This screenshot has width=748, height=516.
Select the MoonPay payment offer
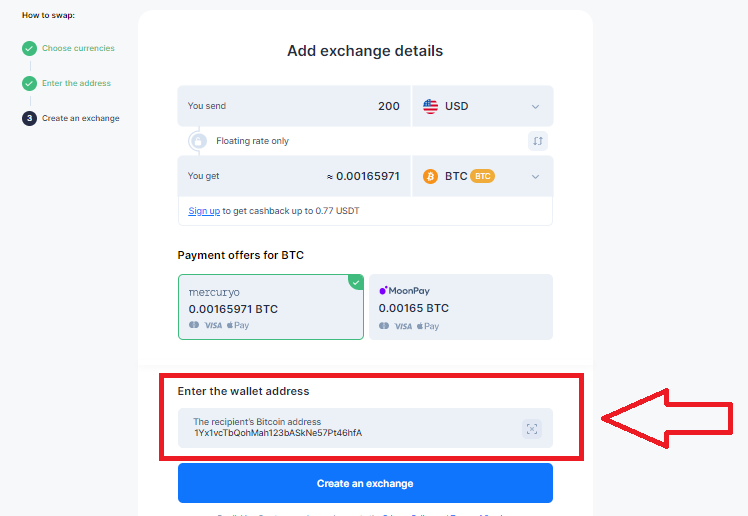[461, 307]
